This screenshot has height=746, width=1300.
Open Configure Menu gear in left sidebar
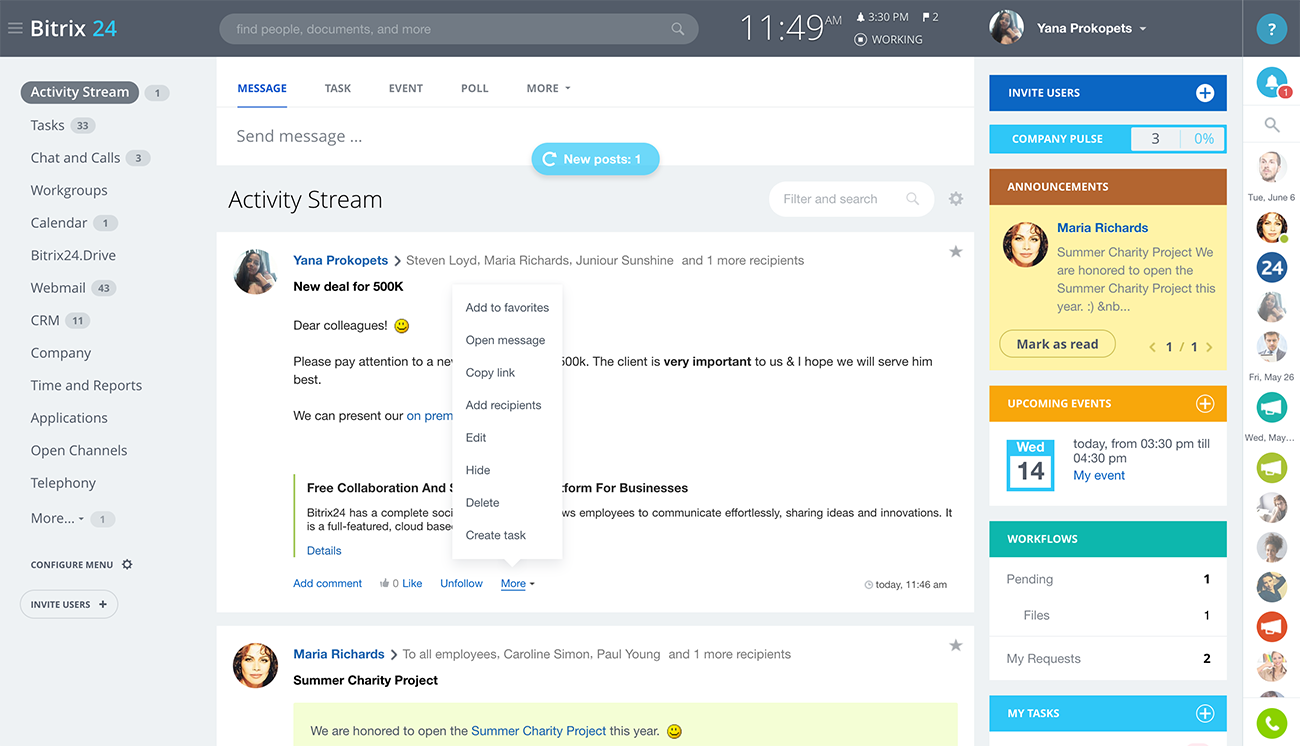(x=127, y=564)
